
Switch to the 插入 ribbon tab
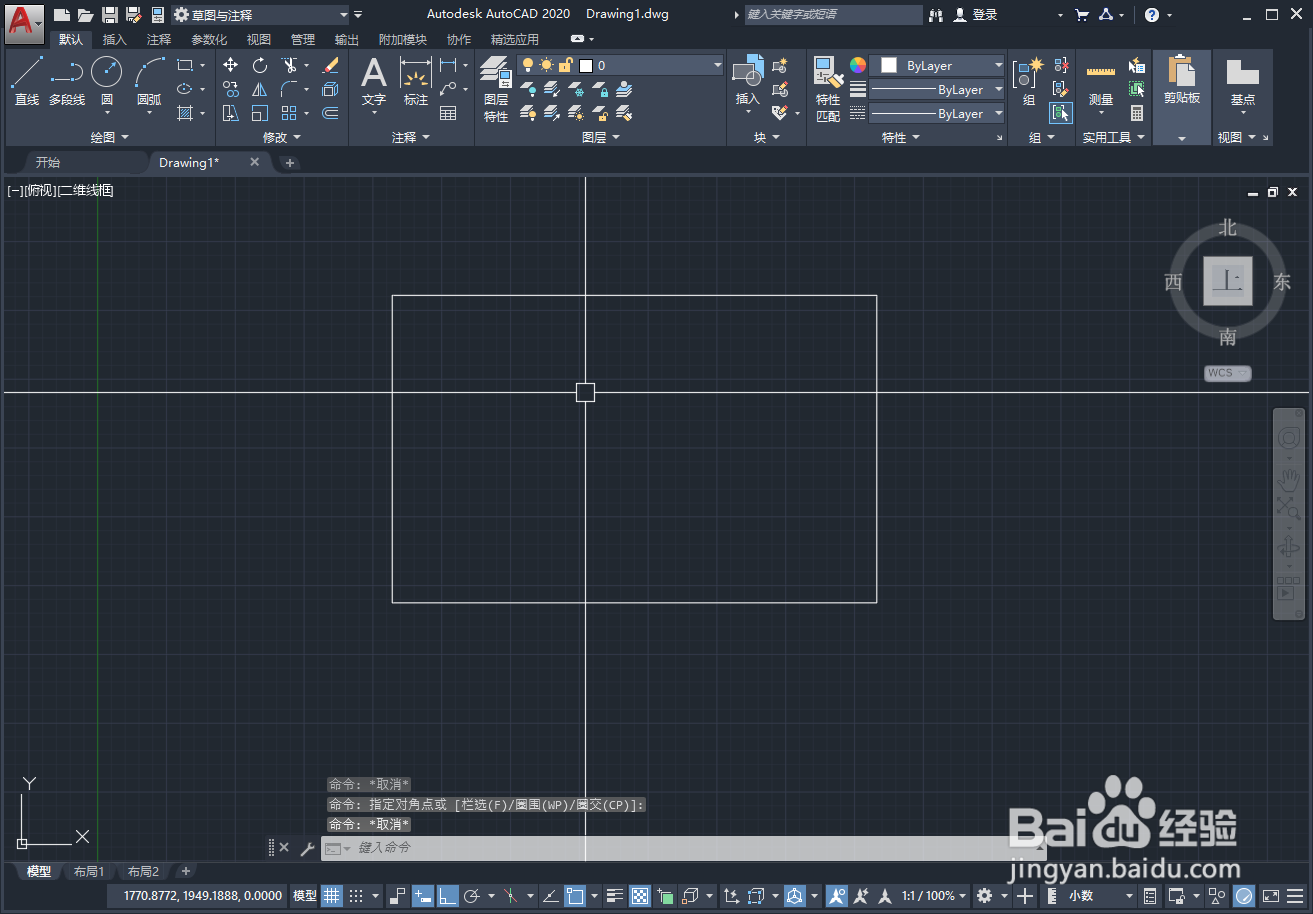(115, 40)
